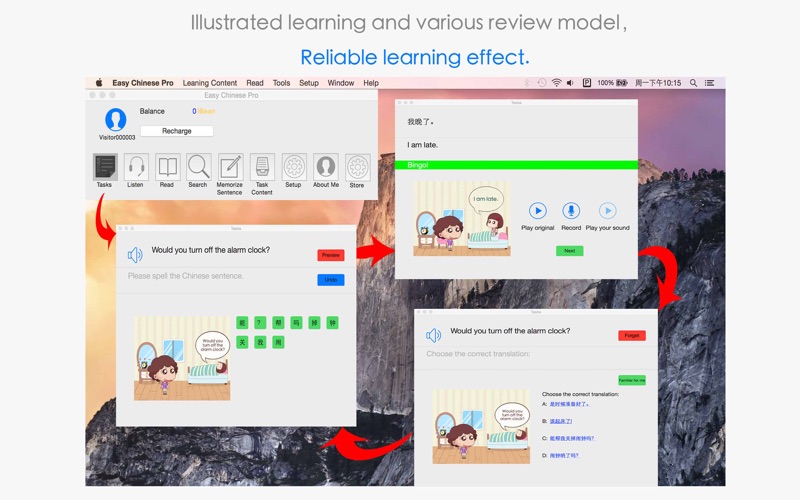Viewport: 800px width, 500px height.
Task: Select character tile 能
Action: point(242,322)
